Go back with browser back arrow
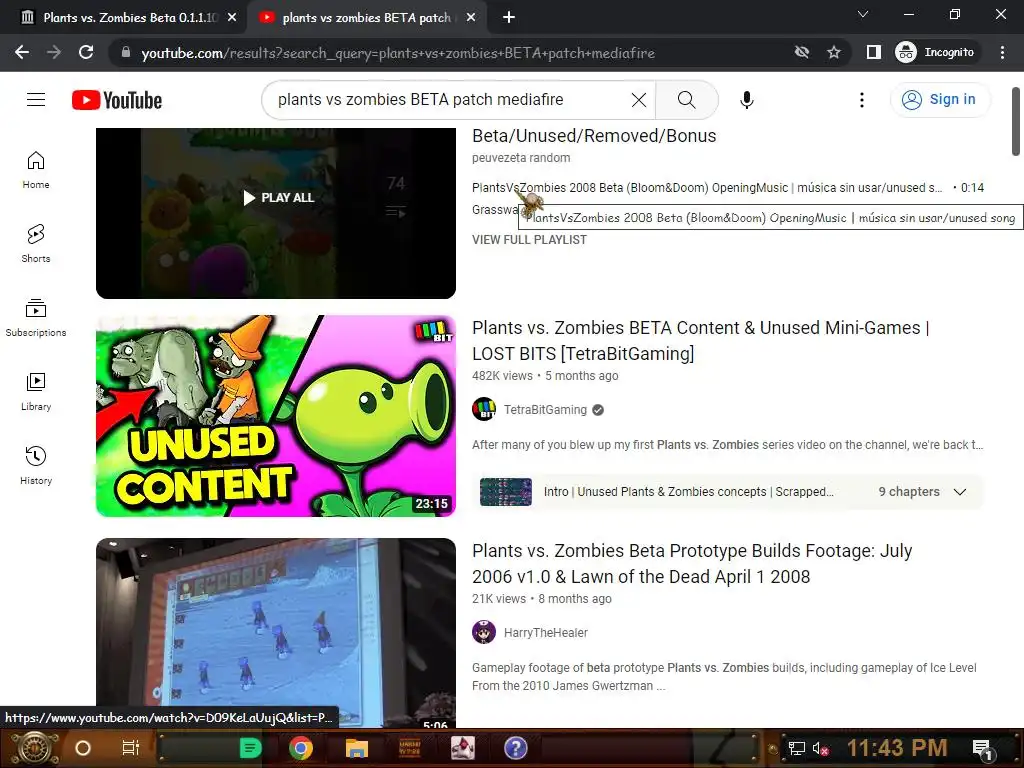This screenshot has width=1024, height=768. (22, 52)
